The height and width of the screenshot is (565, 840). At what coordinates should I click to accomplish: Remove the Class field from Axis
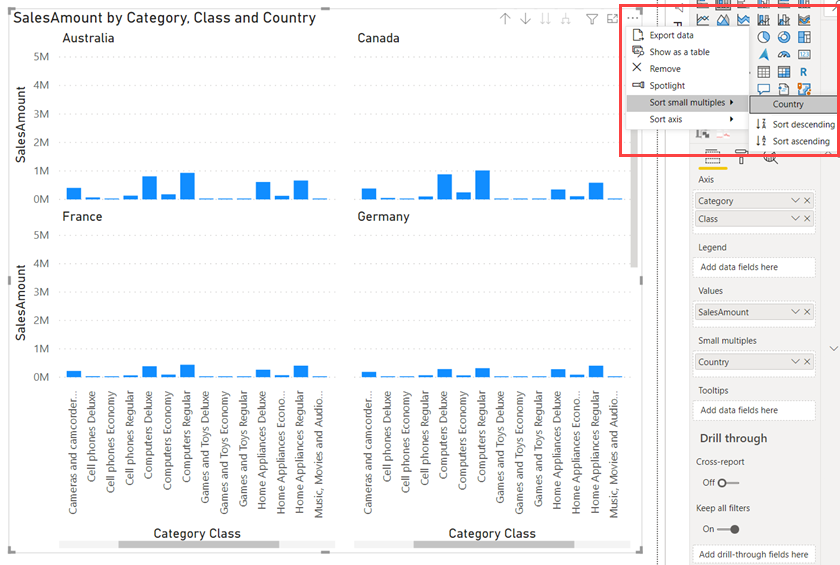click(807, 219)
